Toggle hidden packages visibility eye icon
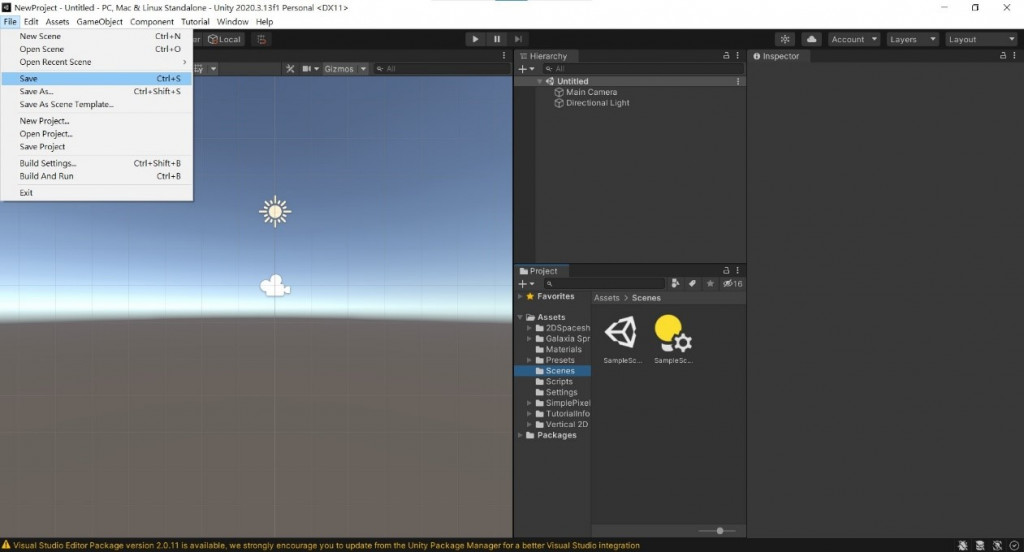 [x=732, y=284]
